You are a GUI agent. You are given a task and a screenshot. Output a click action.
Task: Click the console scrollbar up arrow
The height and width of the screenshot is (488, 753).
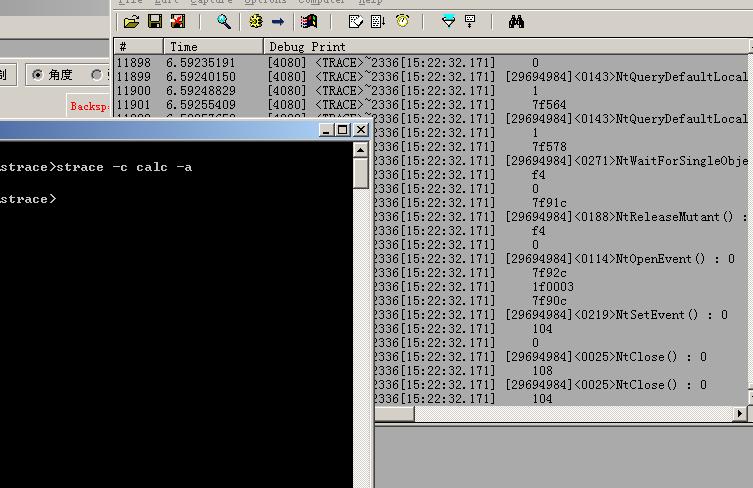pyautogui.click(x=361, y=150)
